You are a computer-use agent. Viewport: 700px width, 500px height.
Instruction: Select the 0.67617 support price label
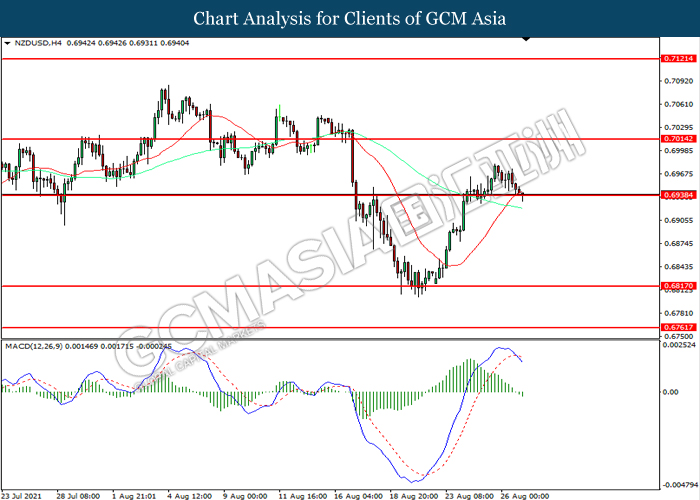[x=678, y=327]
